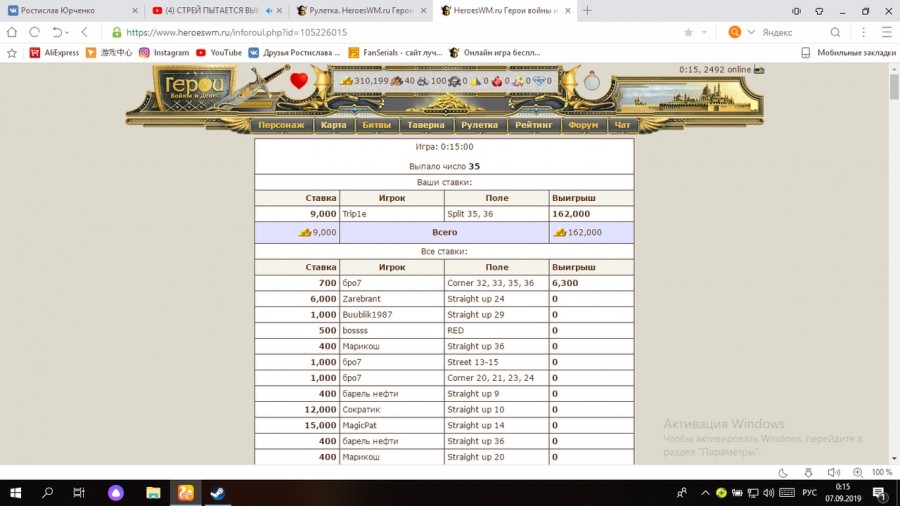Click the Яндекс search field
Screen dimensions: 900x506
[792, 32]
